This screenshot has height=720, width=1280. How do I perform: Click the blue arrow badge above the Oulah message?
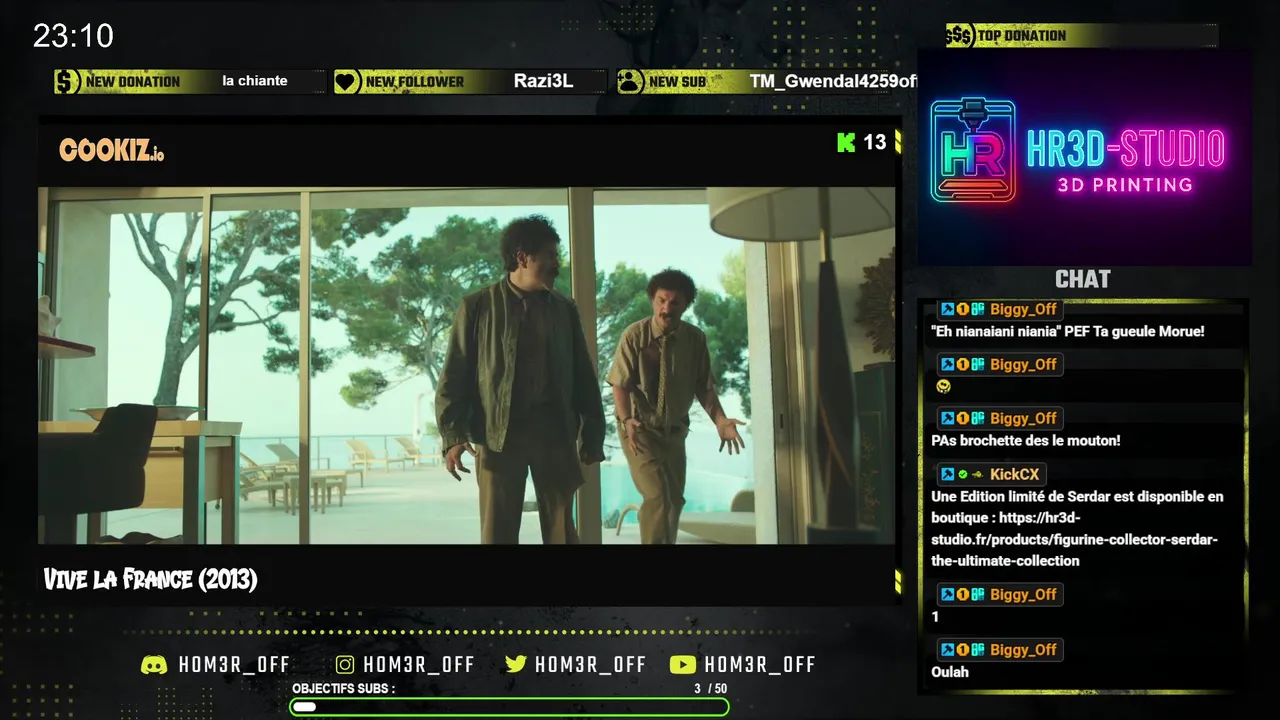point(947,650)
